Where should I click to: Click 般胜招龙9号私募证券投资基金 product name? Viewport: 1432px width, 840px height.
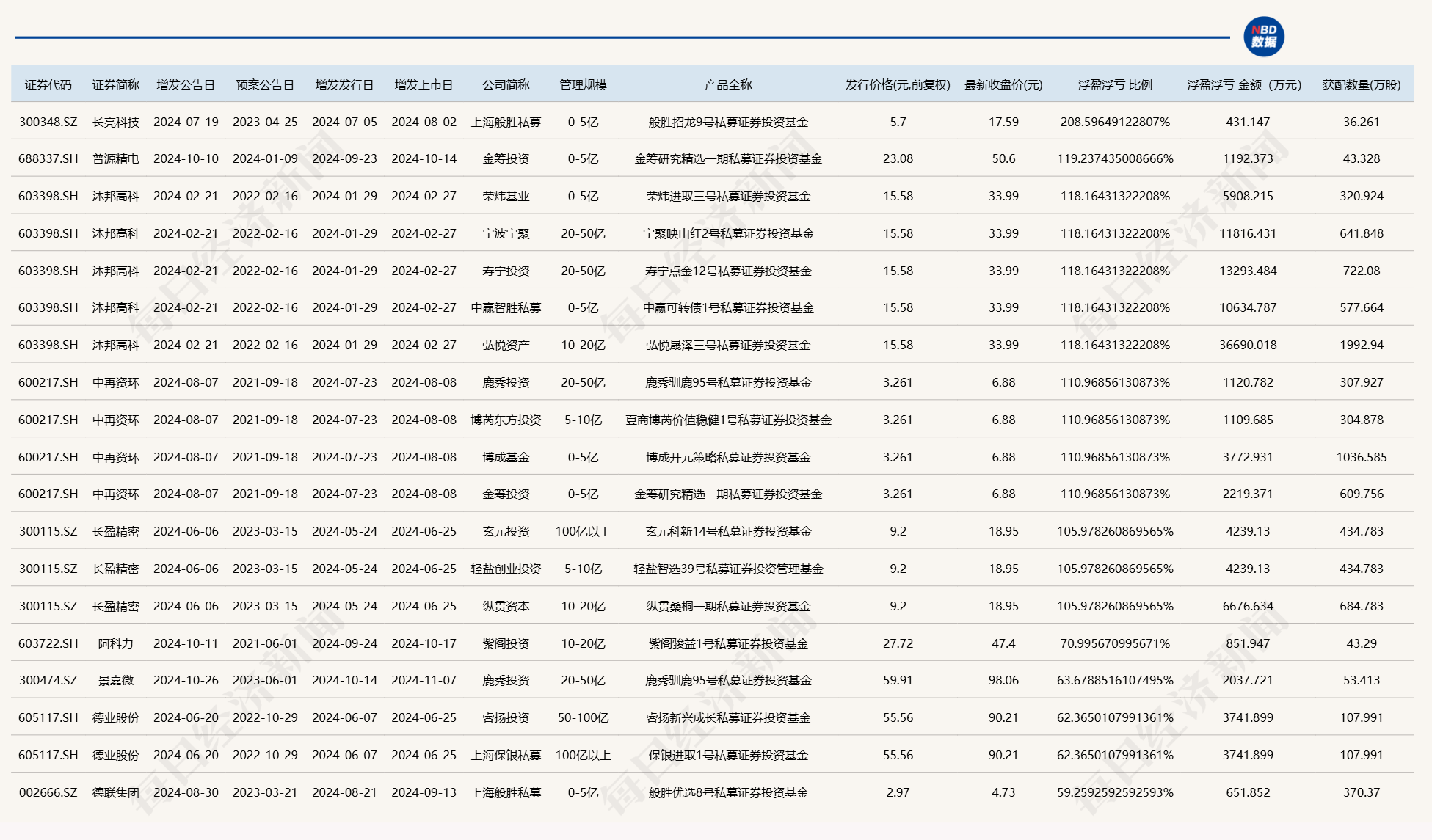728,122
